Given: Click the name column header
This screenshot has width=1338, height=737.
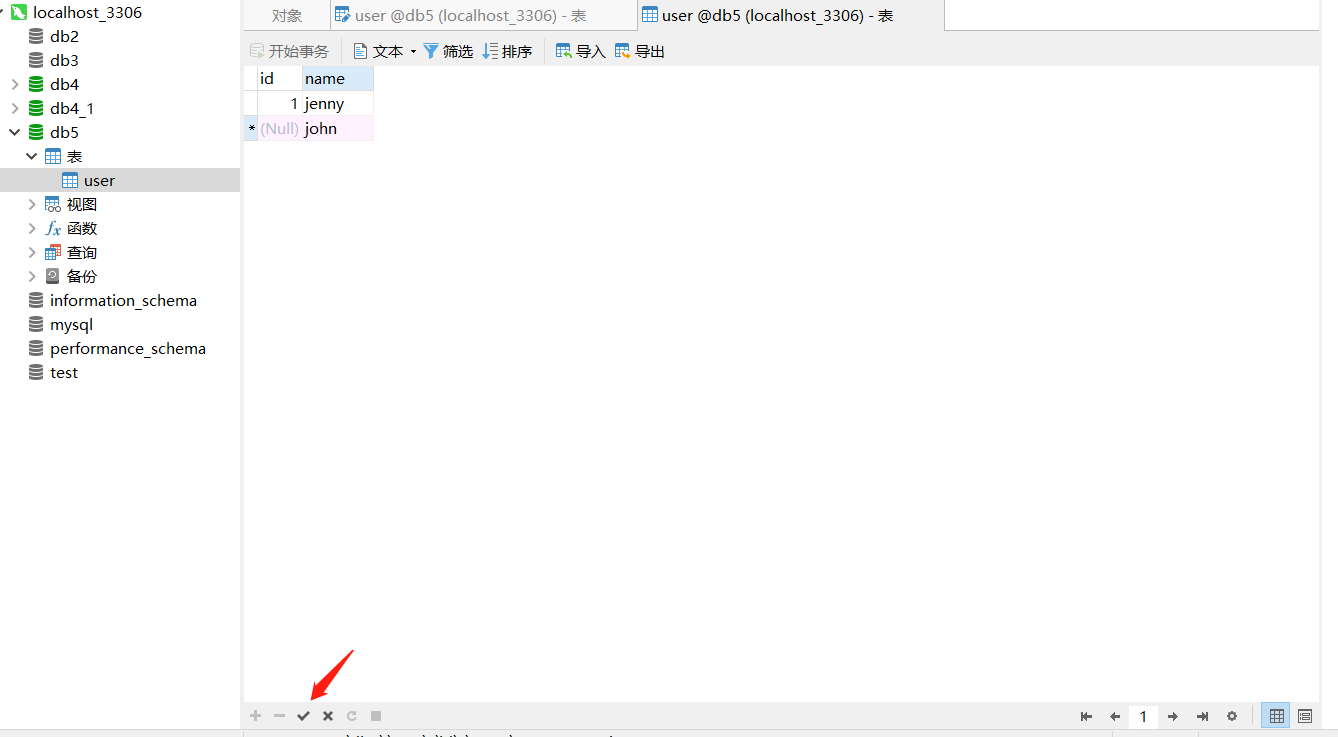Looking at the screenshot, I should (x=338, y=79).
